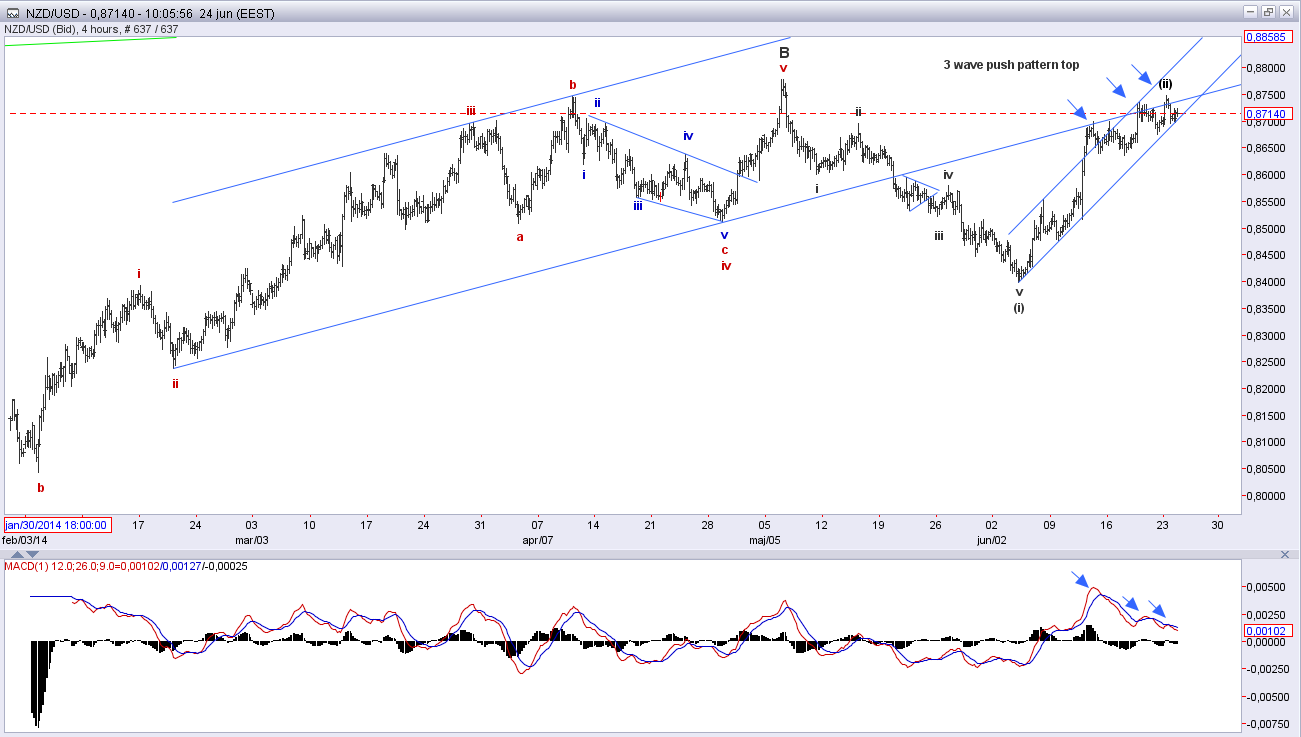
Task: Click the current price label 0,87140
Action: [1266, 114]
